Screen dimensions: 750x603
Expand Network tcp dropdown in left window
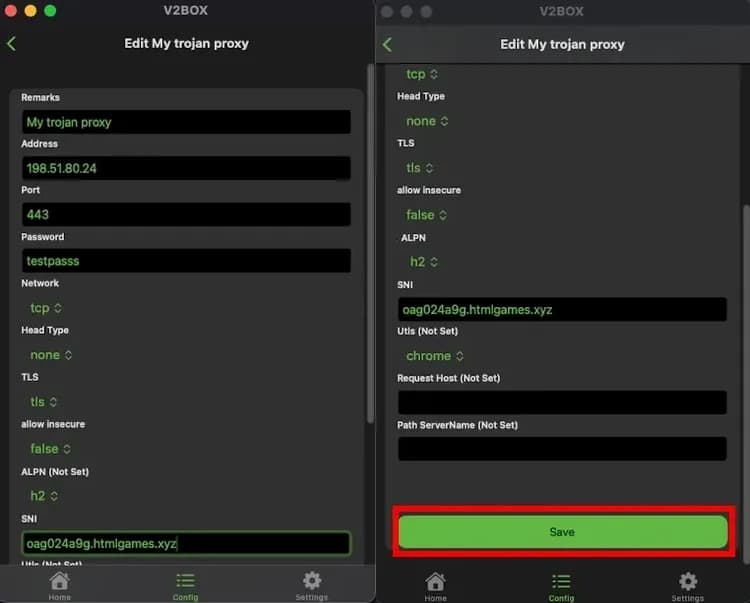click(x=46, y=308)
